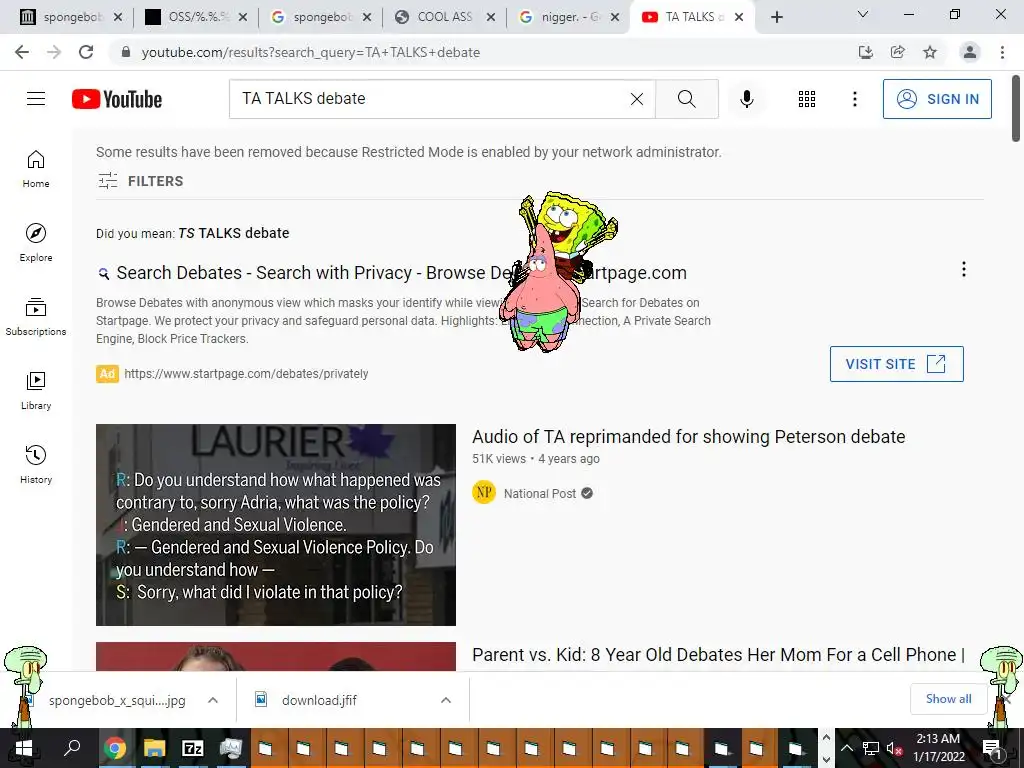The height and width of the screenshot is (768, 1024).
Task: Open the YouTube apps grid
Action: pos(807,99)
